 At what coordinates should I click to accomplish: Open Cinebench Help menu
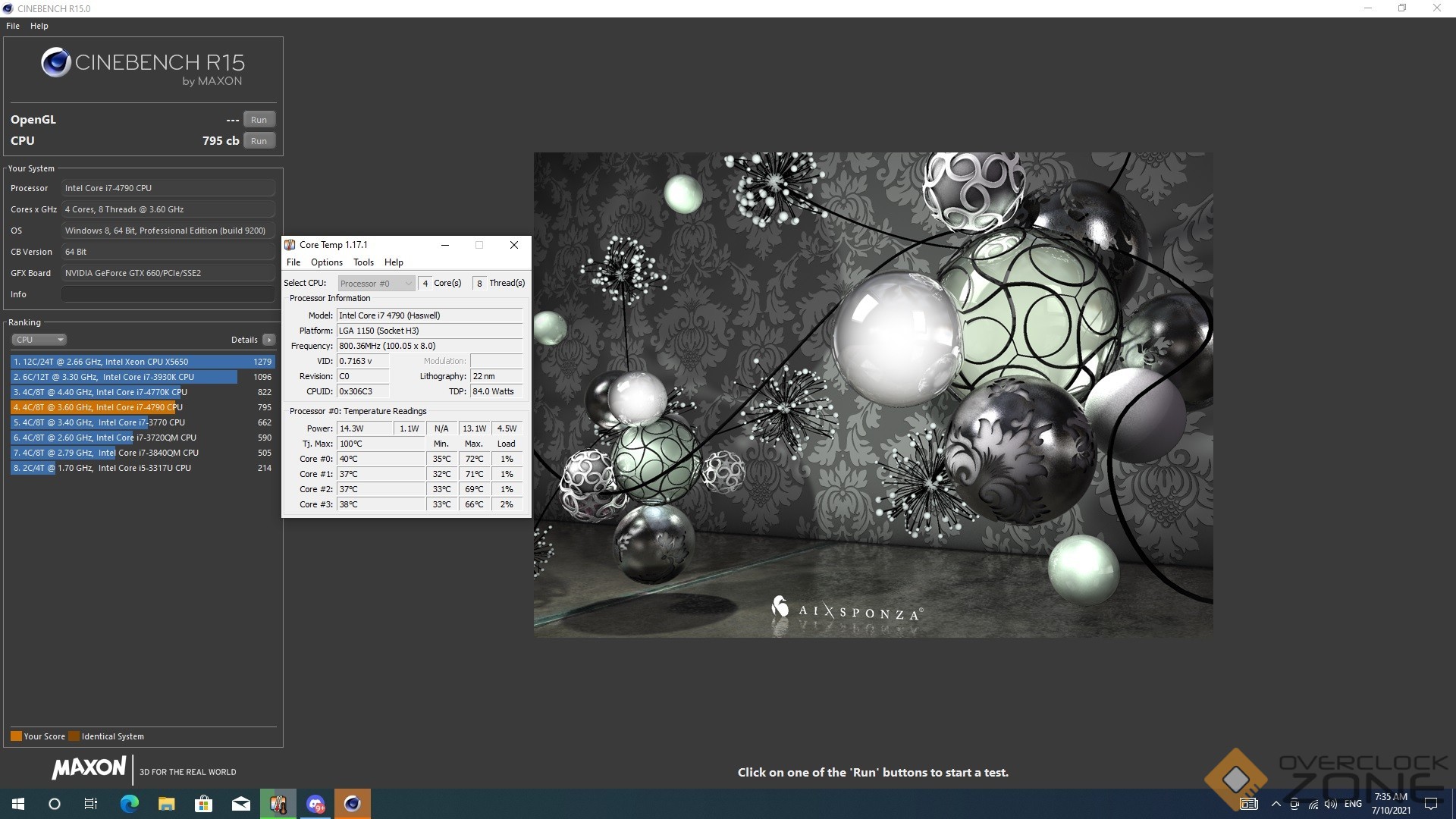(x=39, y=26)
